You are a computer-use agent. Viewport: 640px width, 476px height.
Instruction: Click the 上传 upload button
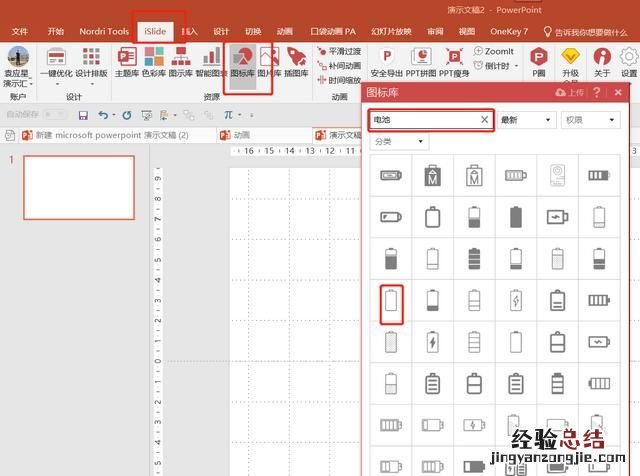[x=569, y=93]
